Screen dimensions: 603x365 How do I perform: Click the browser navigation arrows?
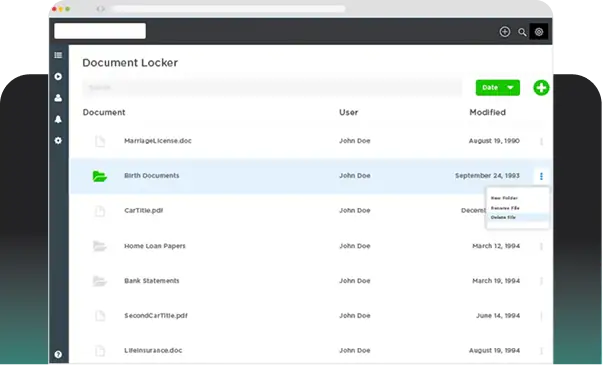pos(100,9)
